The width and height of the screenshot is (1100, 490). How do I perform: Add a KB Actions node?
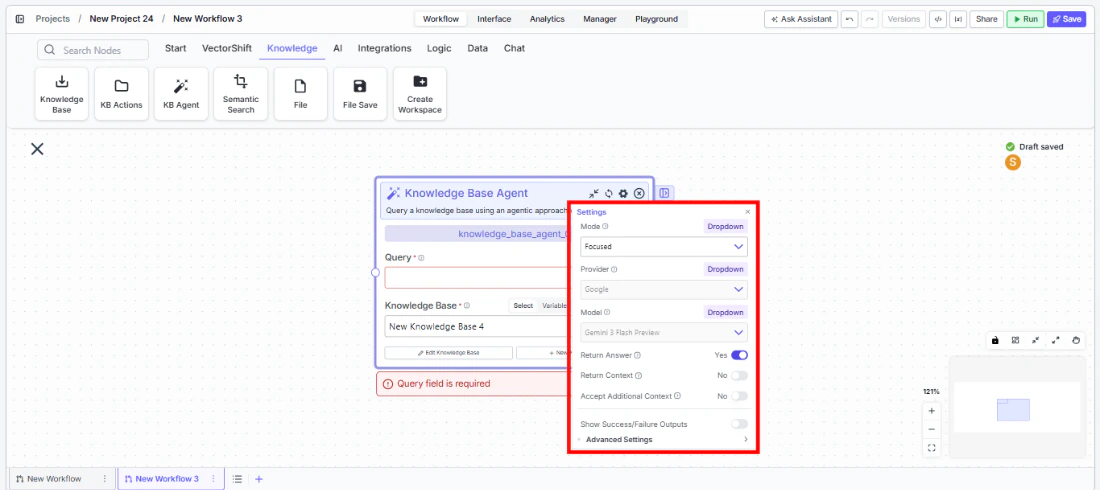[121, 94]
